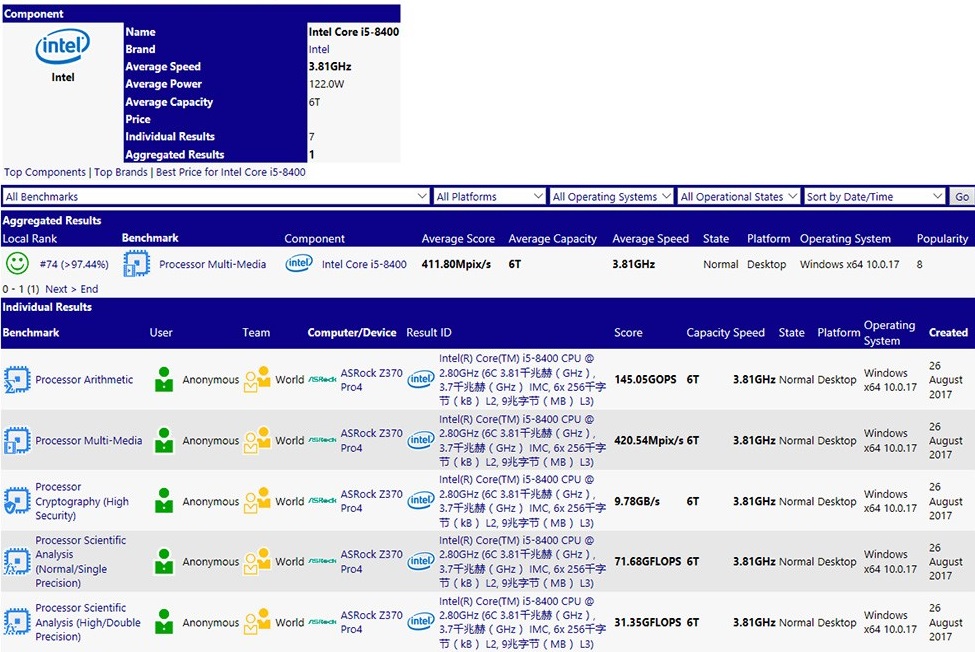The height and width of the screenshot is (652, 975).
Task: Click the Computer/Device column header
Action: tap(352, 333)
